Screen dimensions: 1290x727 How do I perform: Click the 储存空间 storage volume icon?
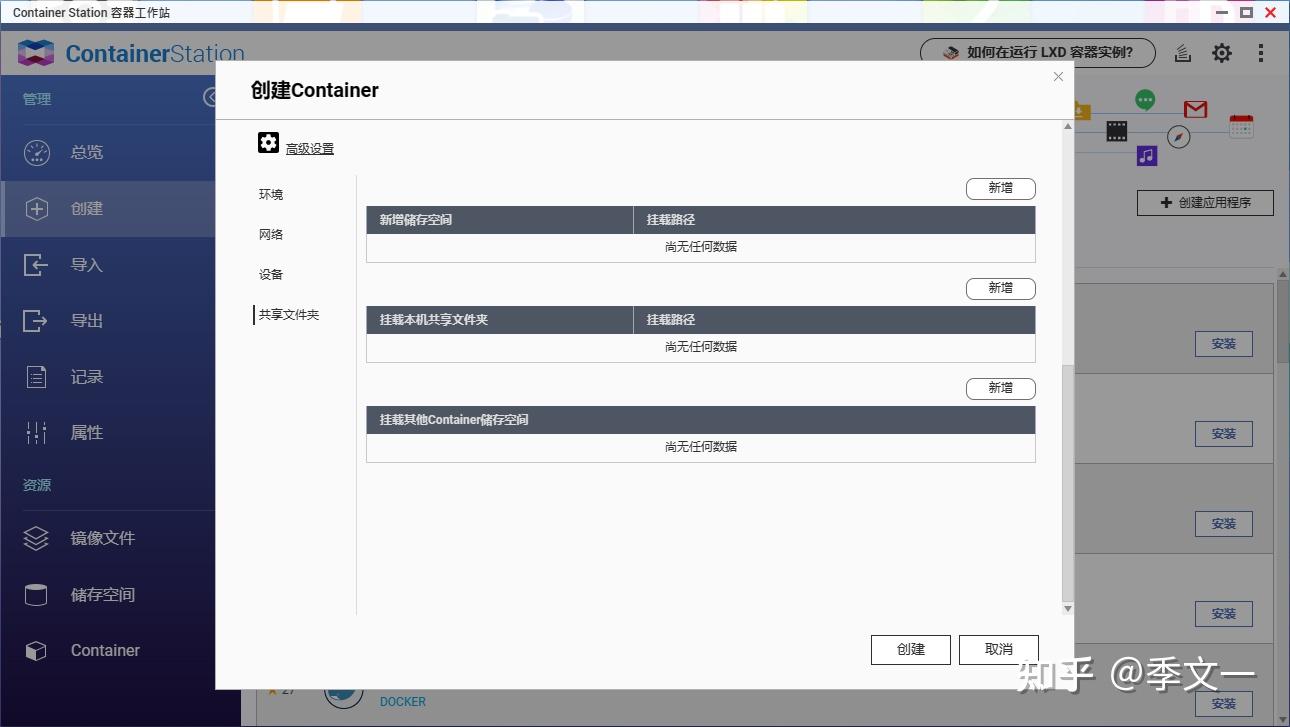36,594
